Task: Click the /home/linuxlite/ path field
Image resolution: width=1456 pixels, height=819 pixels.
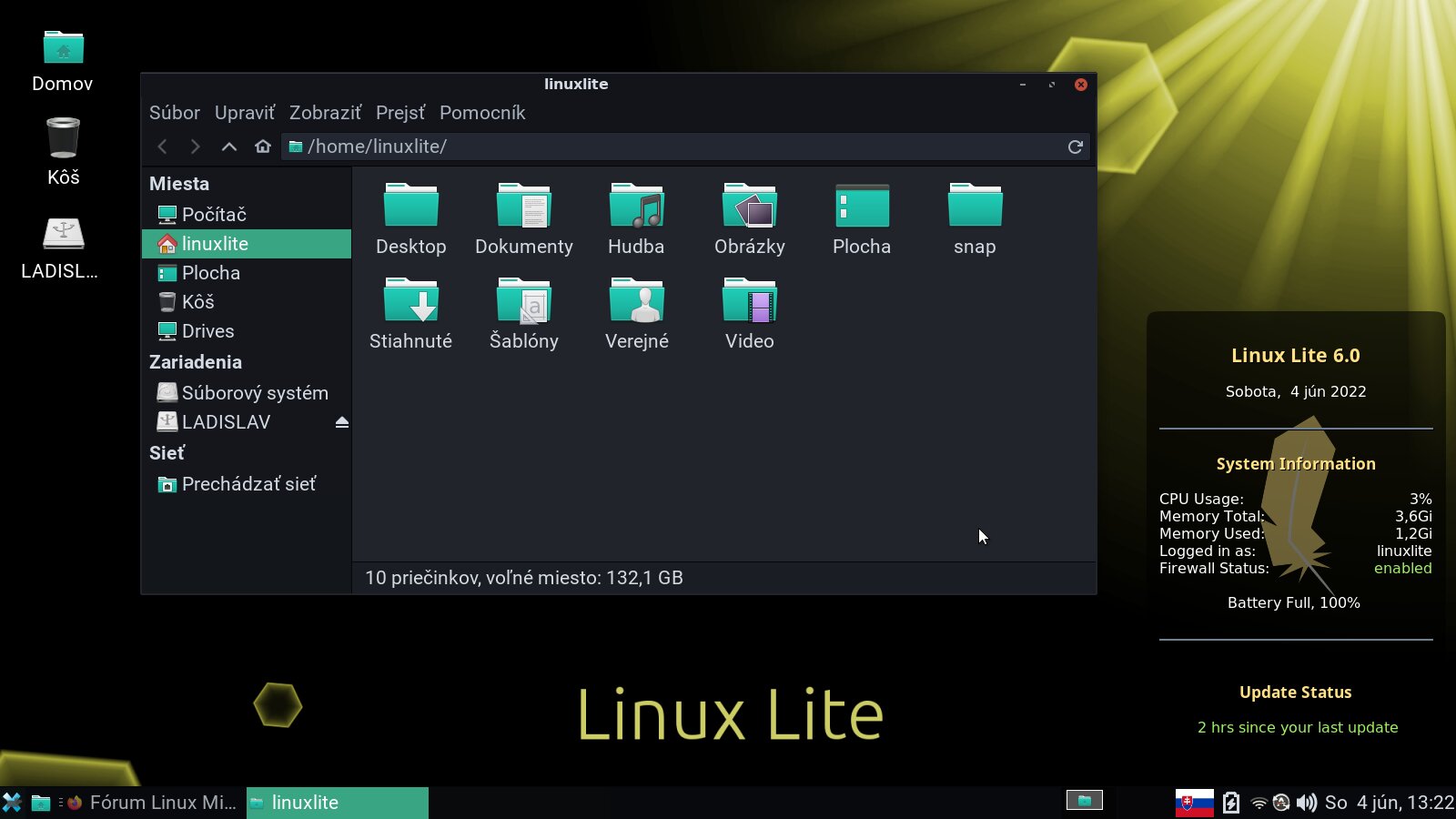Action: [x=673, y=147]
